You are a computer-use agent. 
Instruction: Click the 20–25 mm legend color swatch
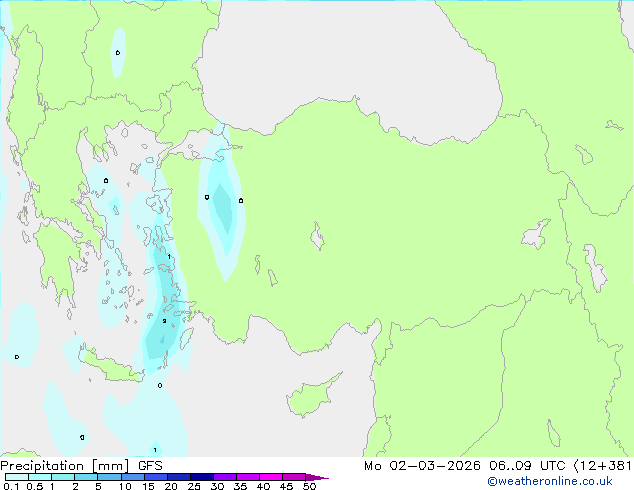pyautogui.click(x=179, y=477)
